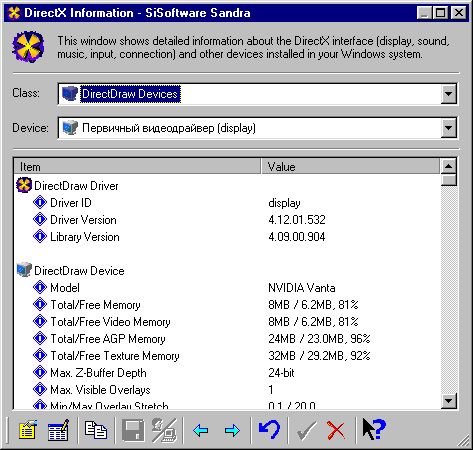Click the value 4.09.00.904
This screenshot has width=473, height=450.
(x=297, y=237)
